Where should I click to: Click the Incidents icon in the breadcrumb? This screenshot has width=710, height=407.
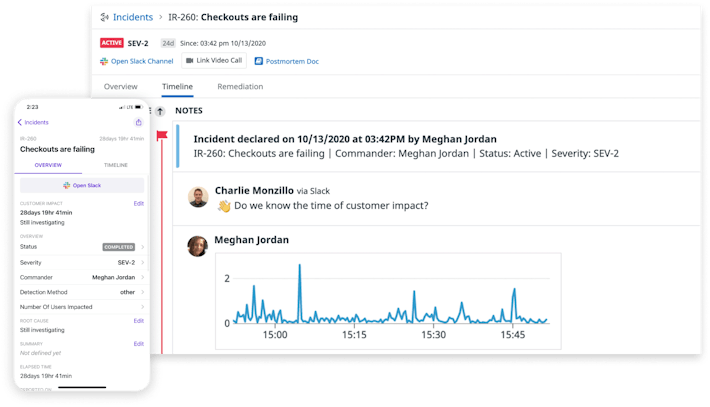click(x=104, y=17)
